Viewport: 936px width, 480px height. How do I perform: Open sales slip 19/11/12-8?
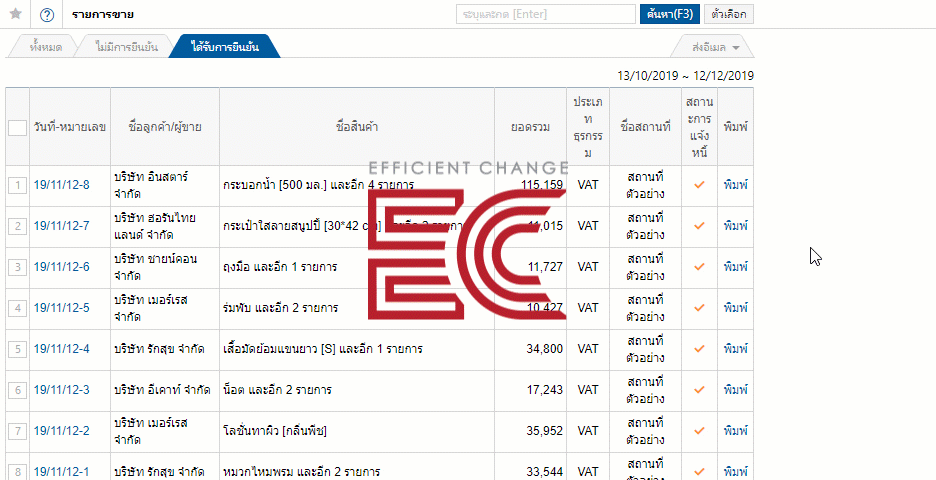click(61, 185)
